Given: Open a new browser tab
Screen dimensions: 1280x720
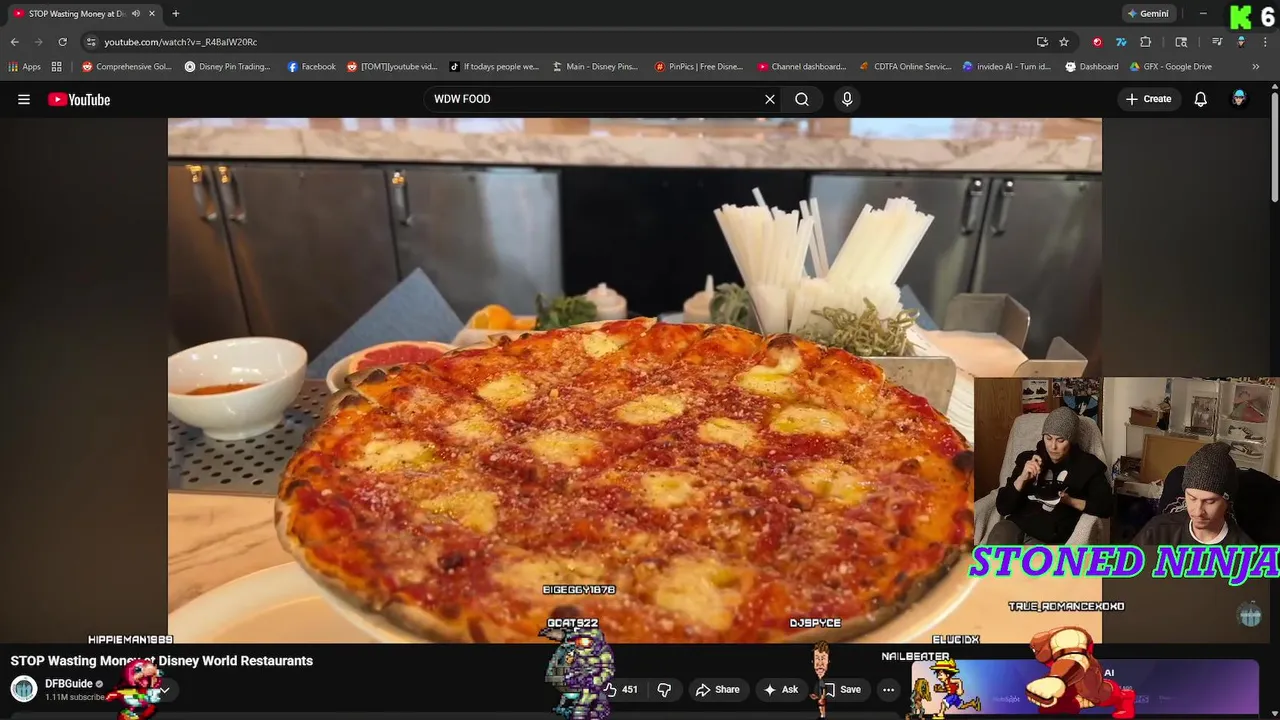Looking at the screenshot, I should point(175,14).
